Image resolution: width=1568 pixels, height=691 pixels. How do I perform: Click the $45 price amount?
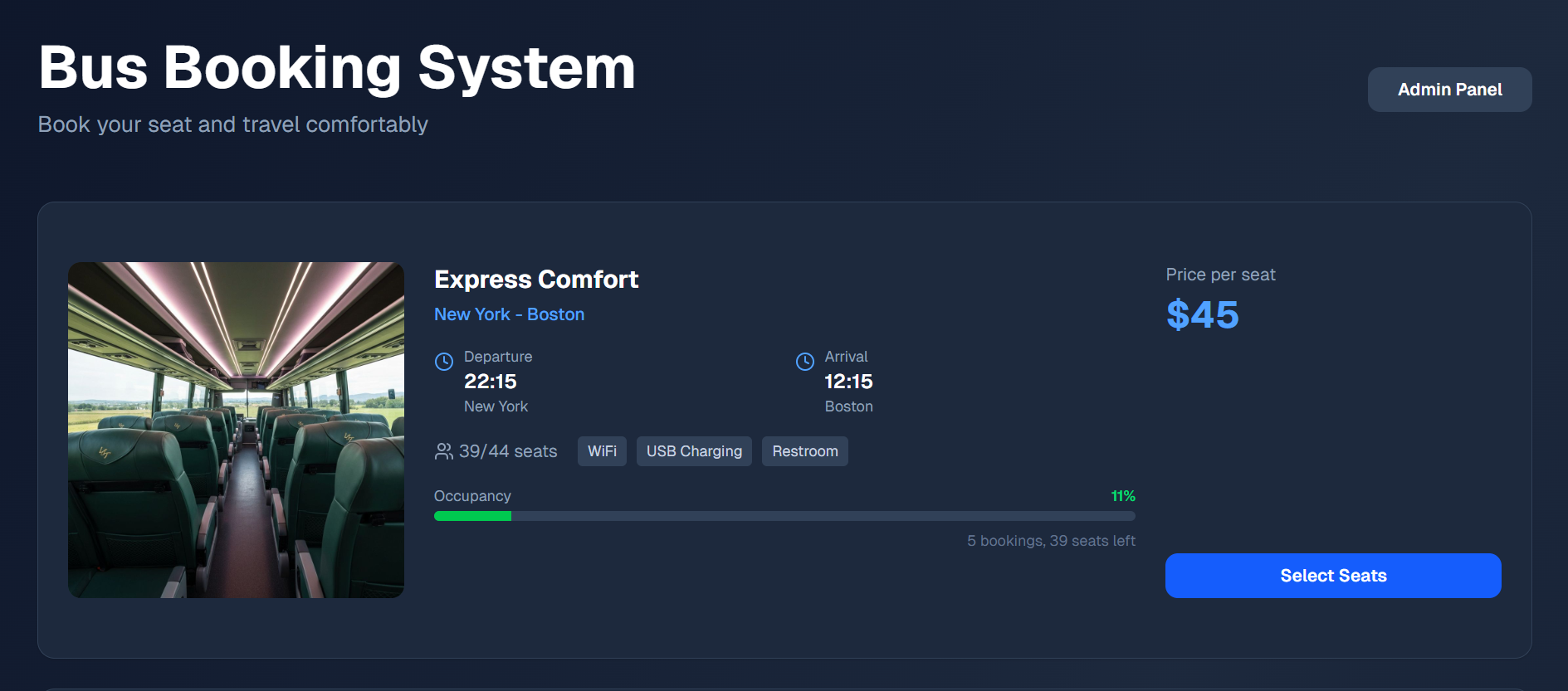click(1202, 315)
